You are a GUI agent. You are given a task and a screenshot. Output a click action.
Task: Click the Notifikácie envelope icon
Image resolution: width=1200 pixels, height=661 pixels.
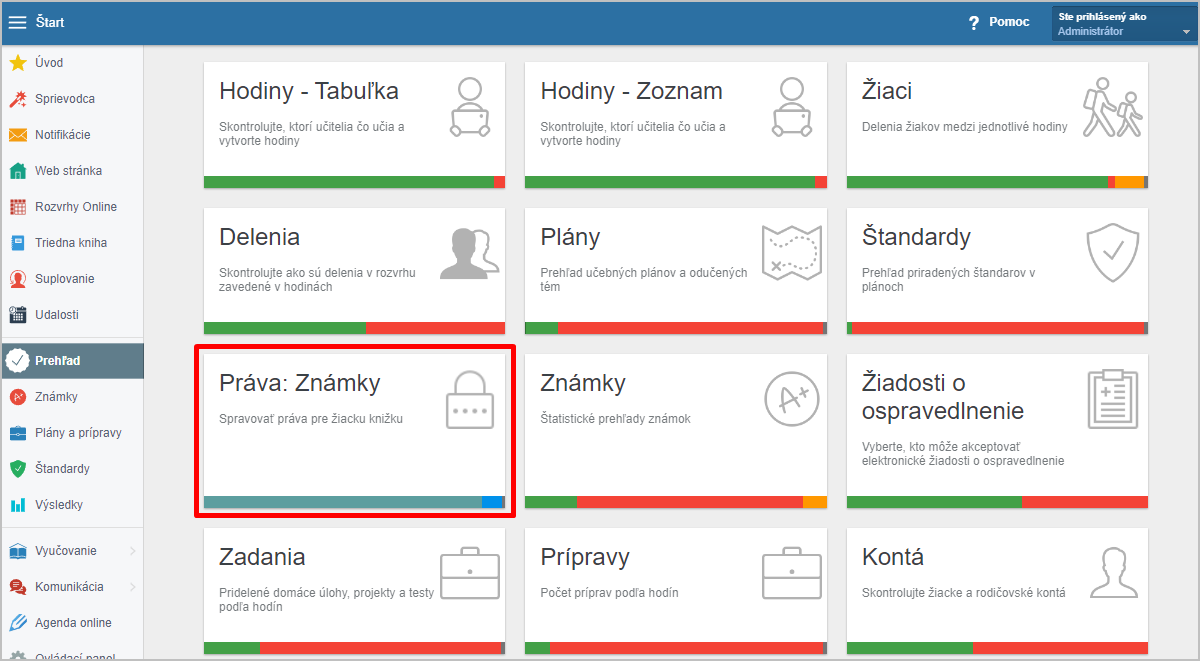[x=17, y=135]
